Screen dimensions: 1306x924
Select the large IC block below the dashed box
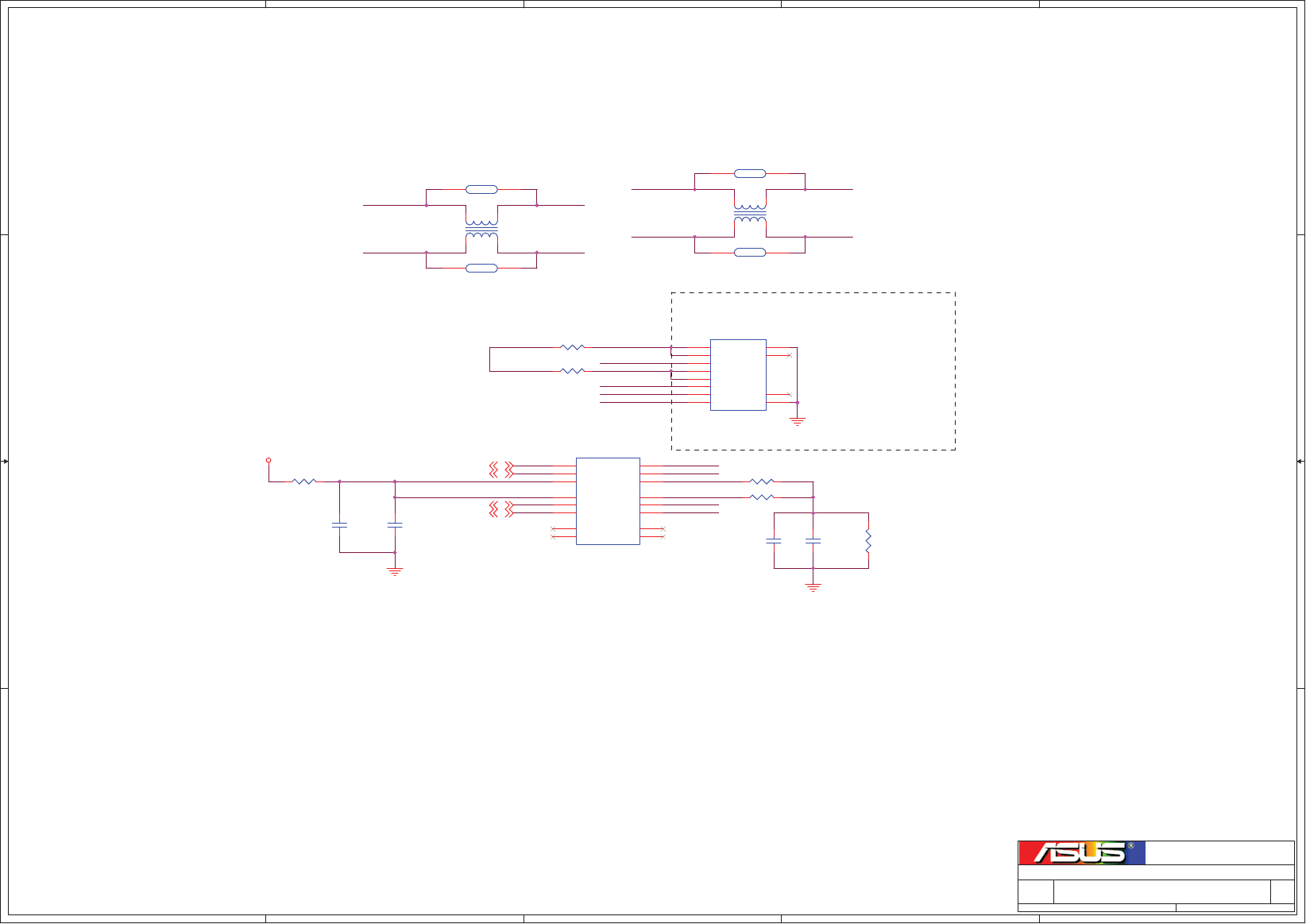point(608,501)
